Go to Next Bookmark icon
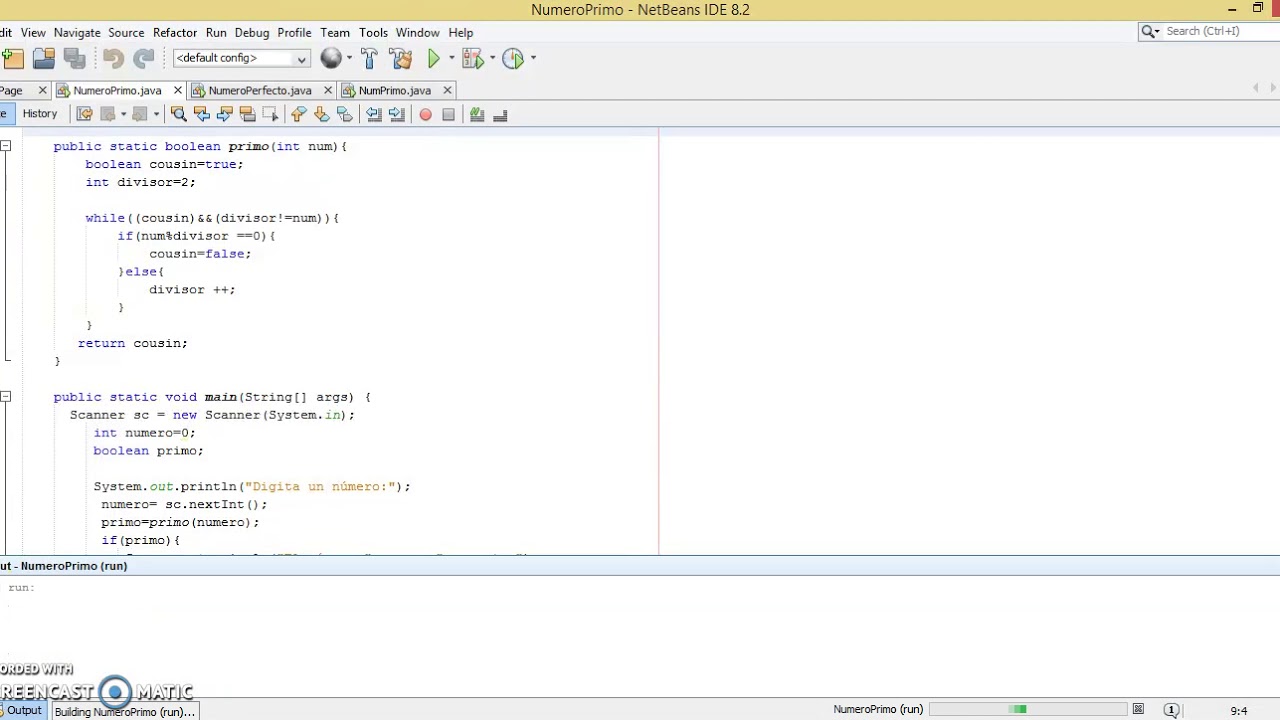The width and height of the screenshot is (1280, 720). click(x=322, y=115)
